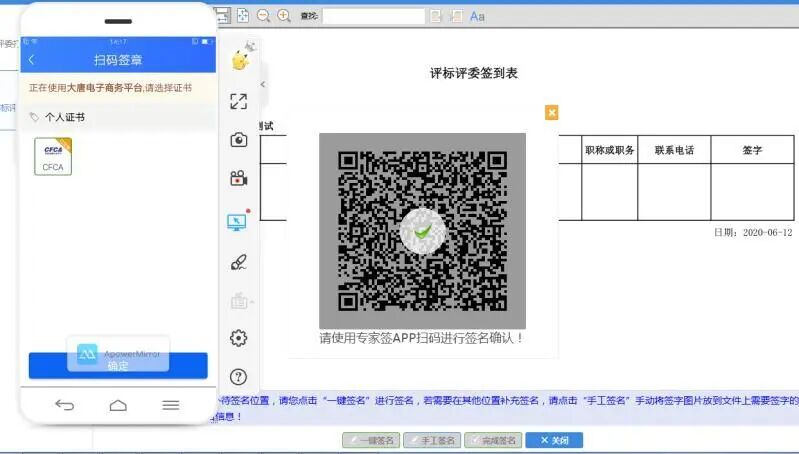The image size is (799, 454).
Task: Click the camera screenshot icon
Action: pyautogui.click(x=238, y=140)
